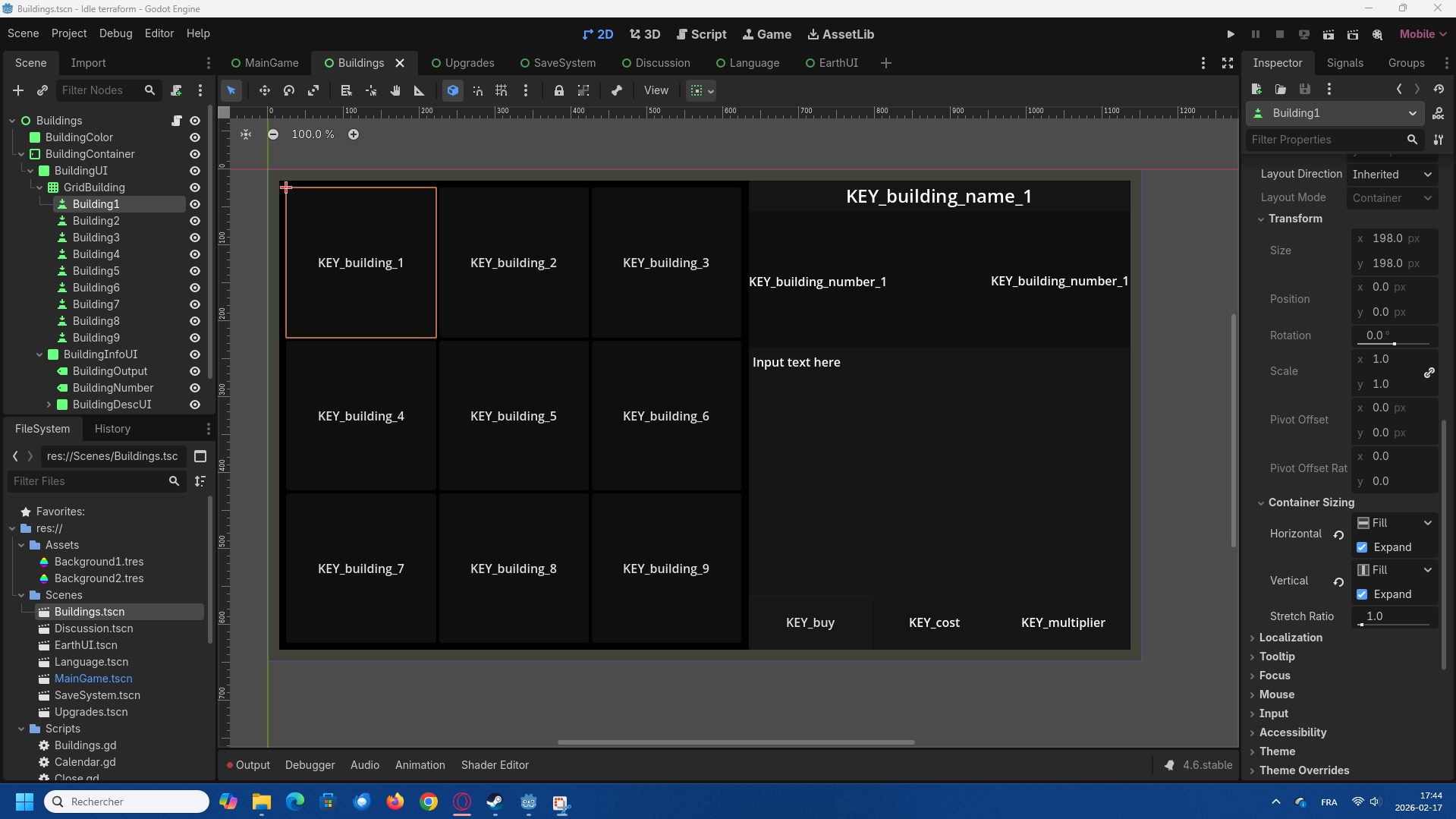
Task: Switch to the Script workspace
Action: (701, 34)
